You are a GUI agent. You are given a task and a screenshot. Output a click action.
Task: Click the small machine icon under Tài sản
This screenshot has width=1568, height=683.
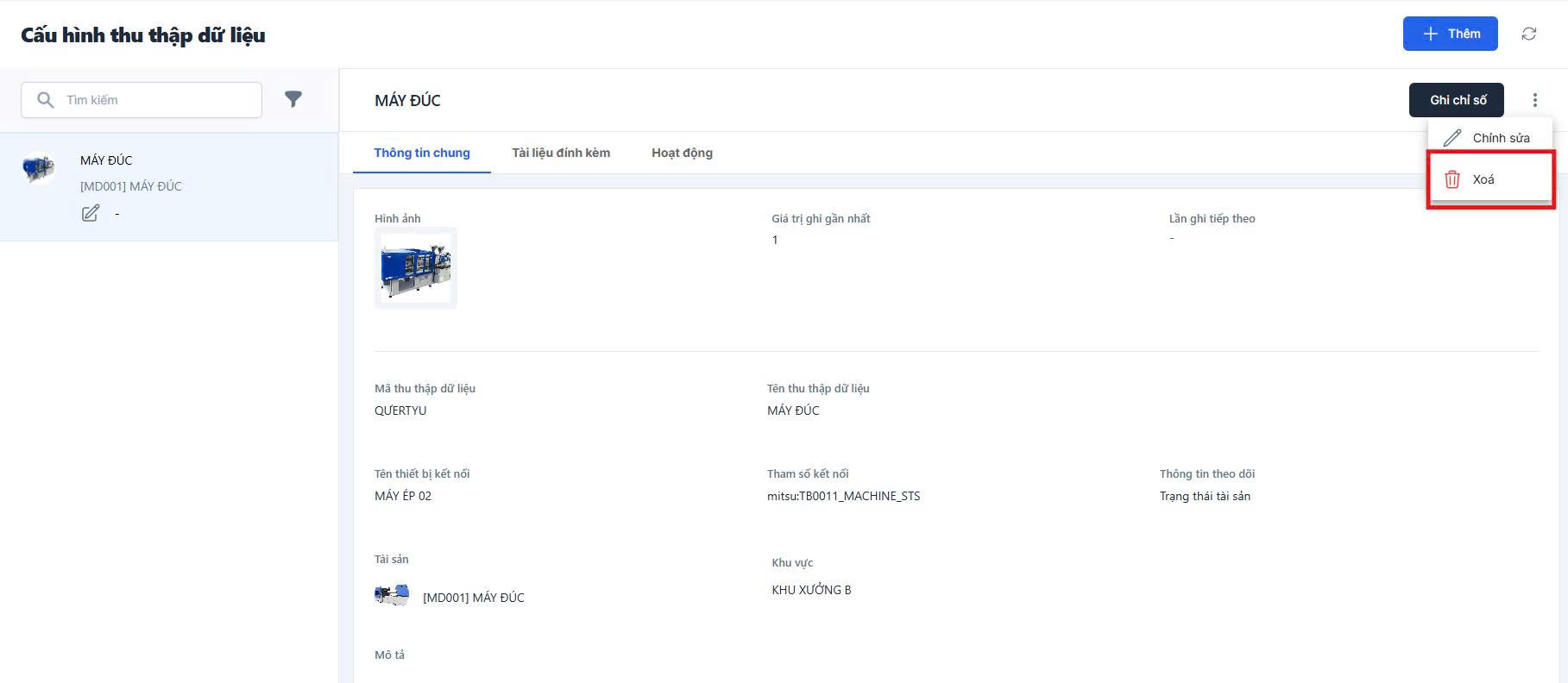coord(392,595)
